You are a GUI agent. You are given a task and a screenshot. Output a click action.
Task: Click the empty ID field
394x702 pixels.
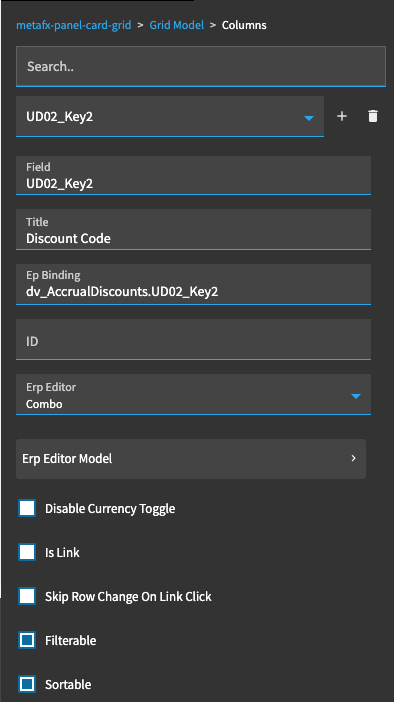click(x=193, y=339)
